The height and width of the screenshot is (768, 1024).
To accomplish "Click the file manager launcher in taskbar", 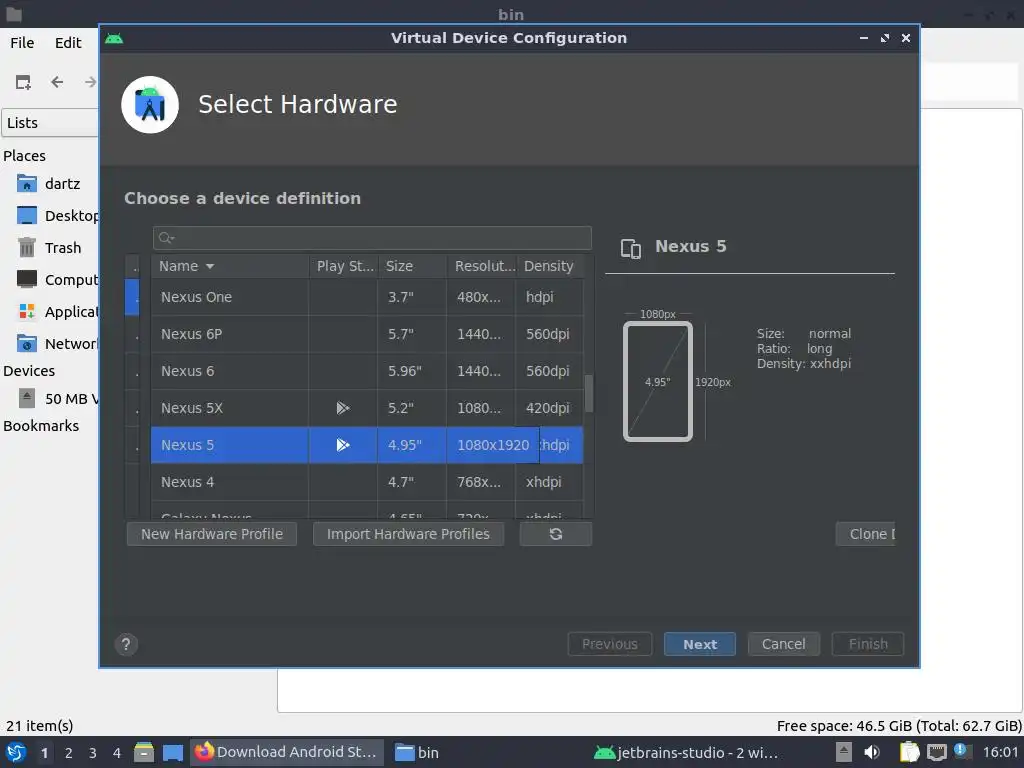I will tap(144, 752).
